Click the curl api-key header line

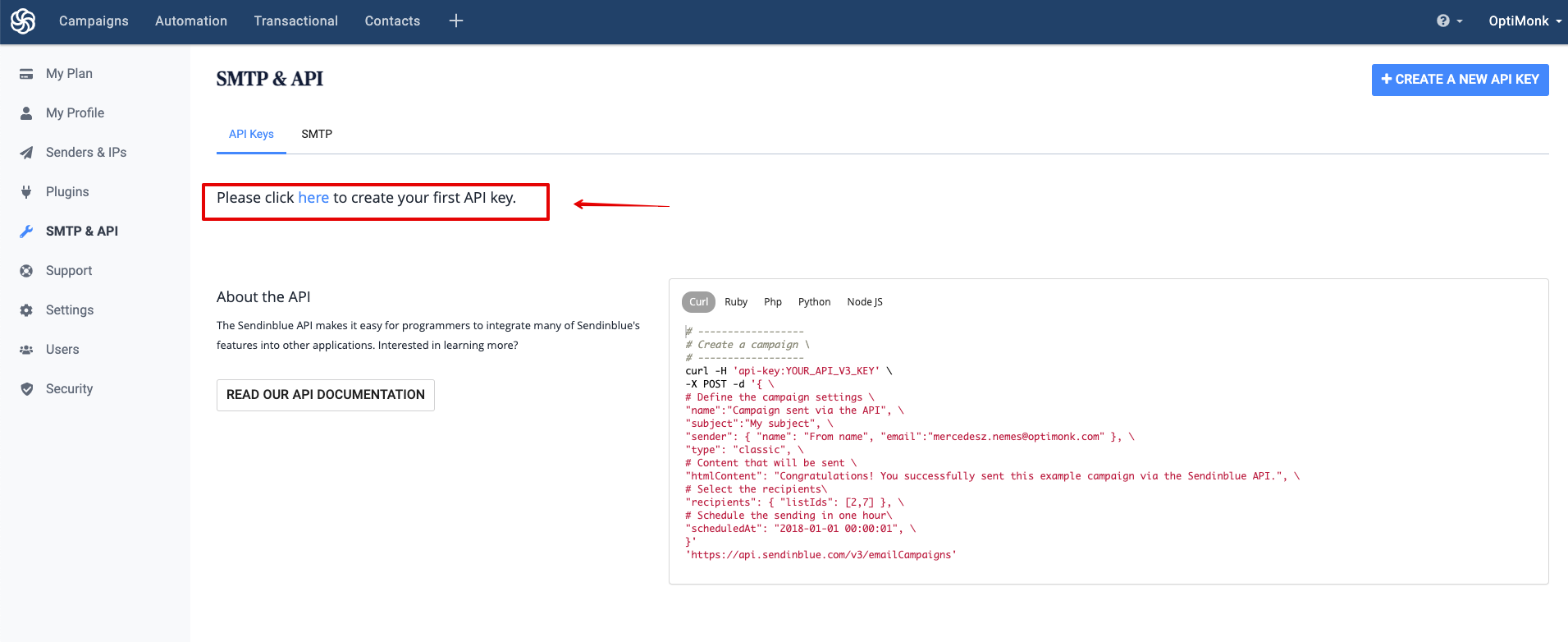789,371
